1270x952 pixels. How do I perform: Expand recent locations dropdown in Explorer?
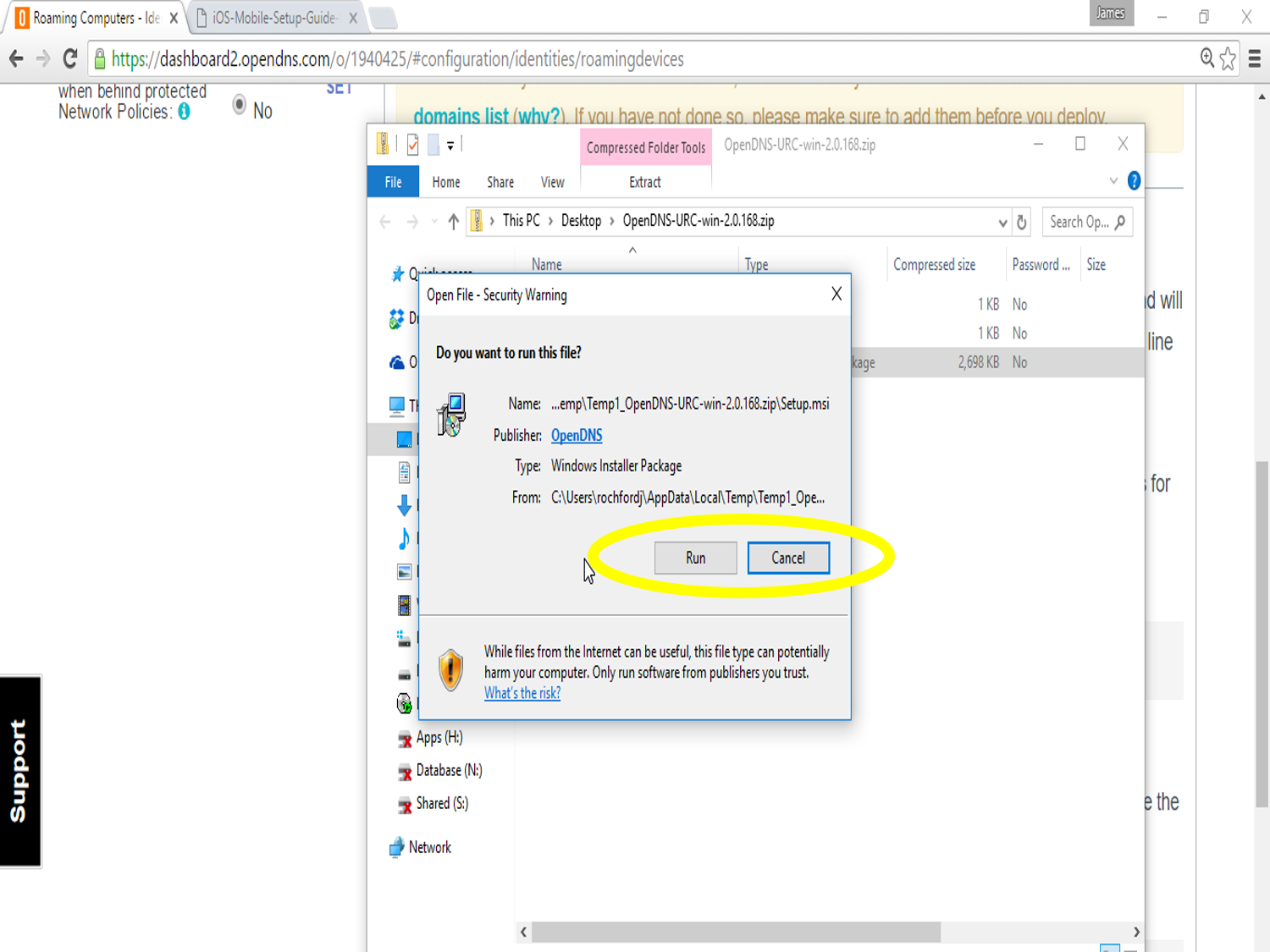pos(434,222)
